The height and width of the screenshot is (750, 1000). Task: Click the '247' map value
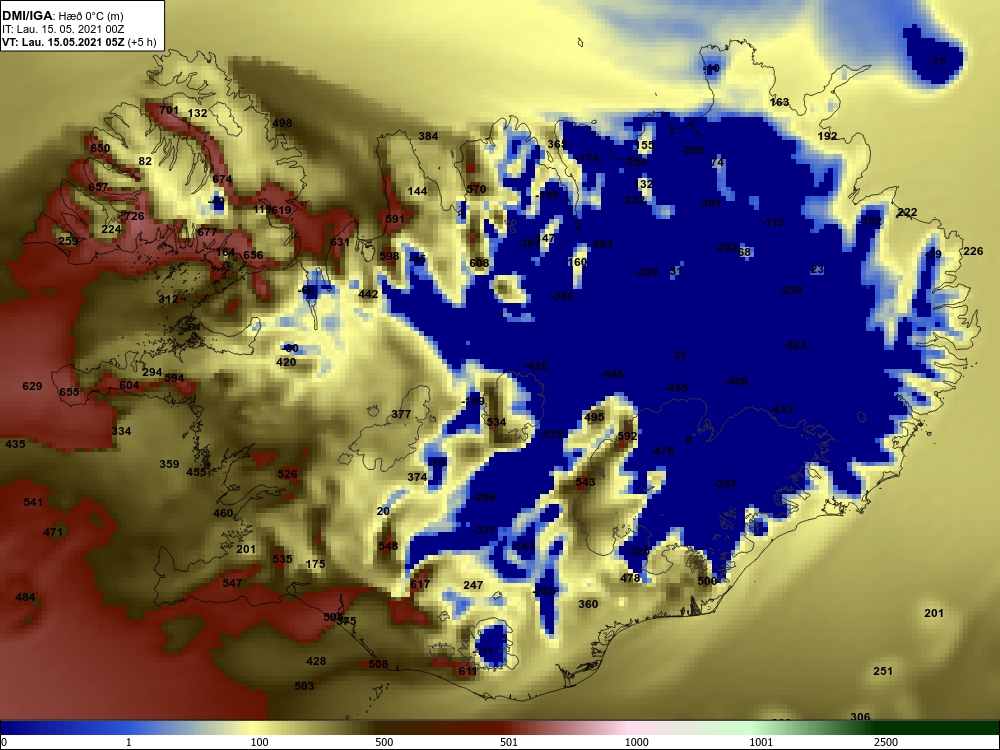pyautogui.click(x=473, y=585)
